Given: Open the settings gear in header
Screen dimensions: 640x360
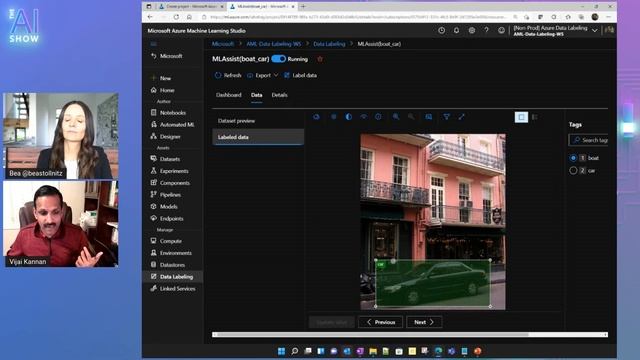Looking at the screenshot, I should [x=471, y=31].
